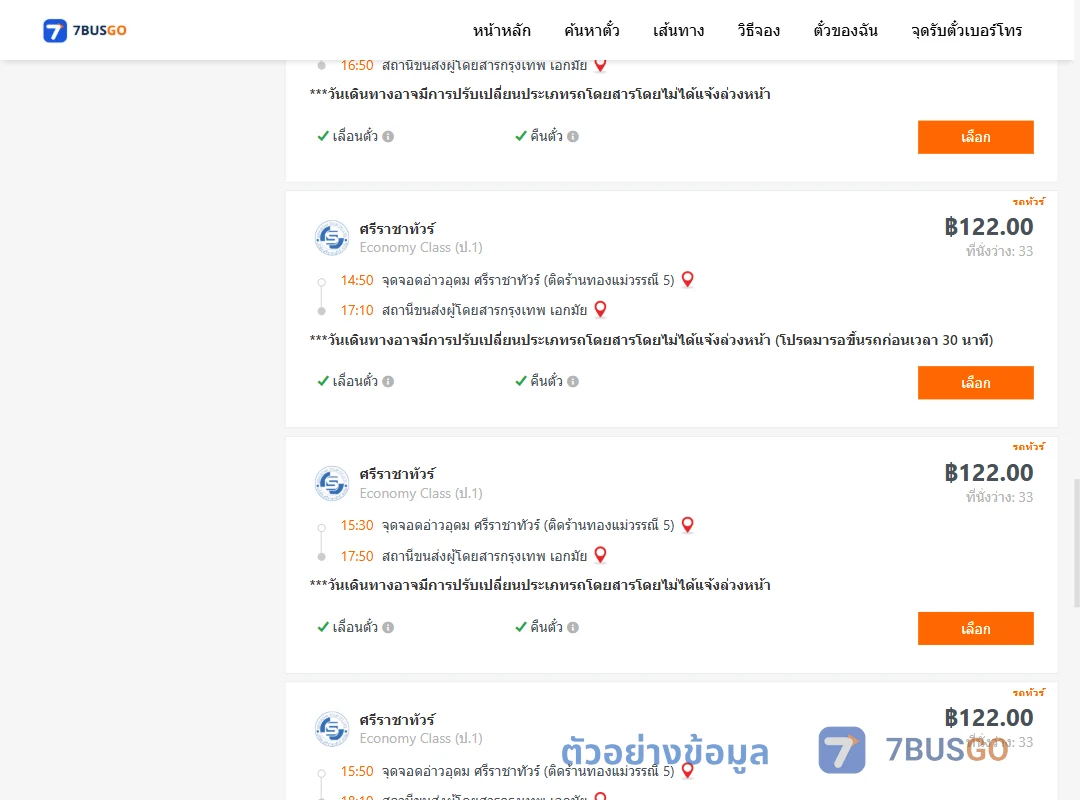Open จุดรับตั๋วเบอร์โทร menu item
The width and height of the screenshot is (1080, 800).
966,30
